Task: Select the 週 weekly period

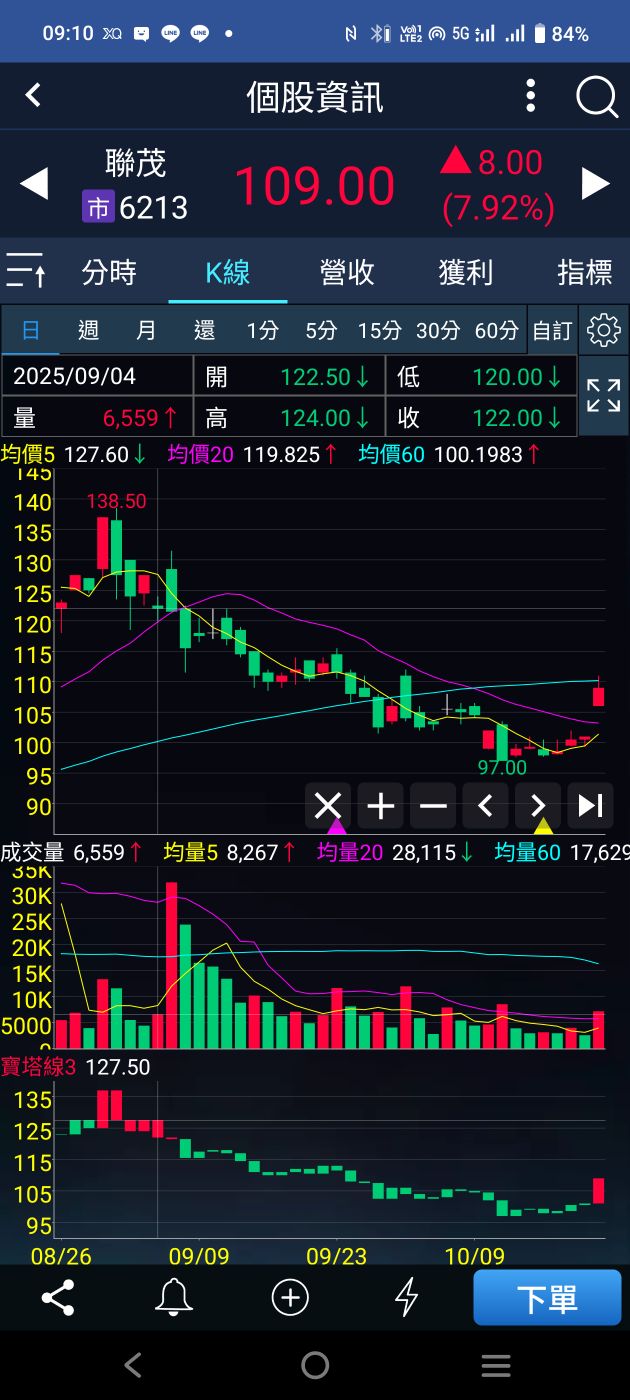Action: [88, 330]
